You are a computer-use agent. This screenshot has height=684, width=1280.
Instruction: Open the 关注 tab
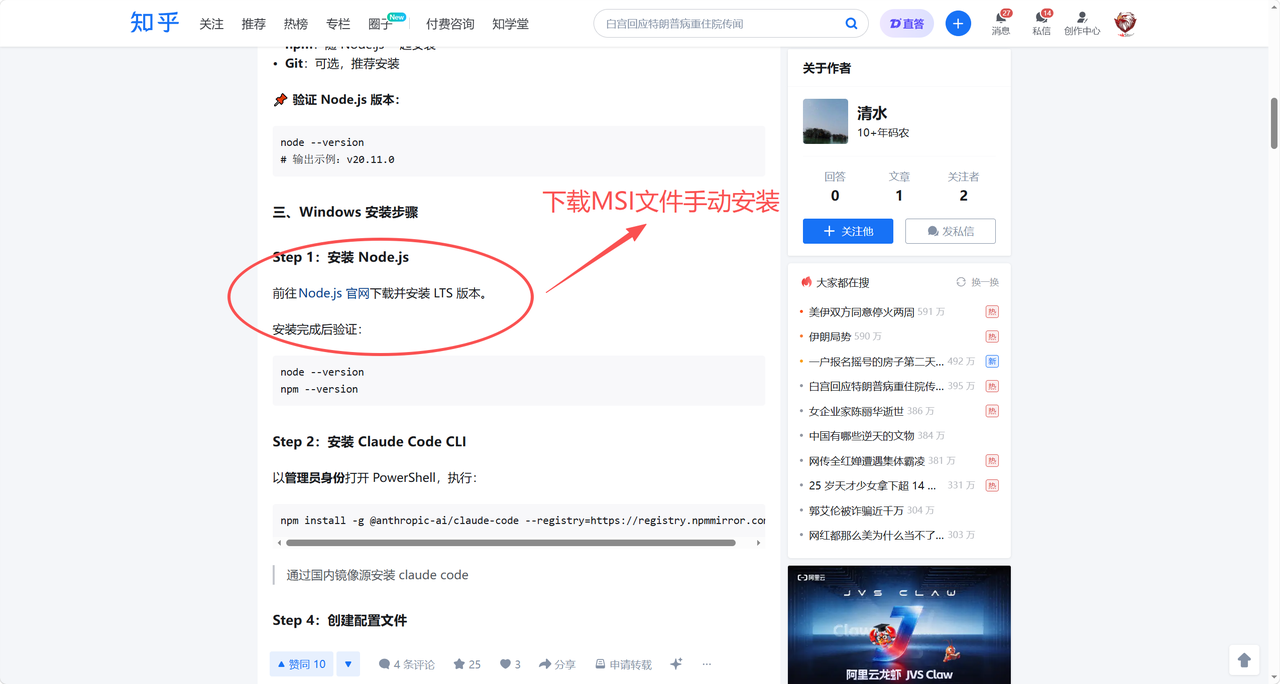click(x=211, y=24)
